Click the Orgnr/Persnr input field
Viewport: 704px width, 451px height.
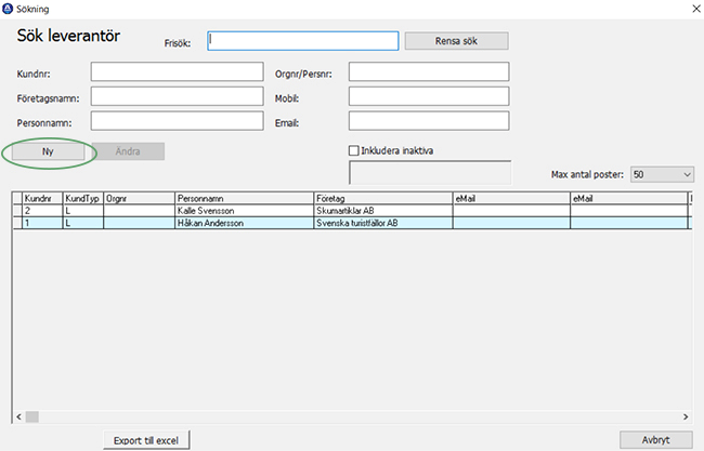pyautogui.click(x=429, y=72)
